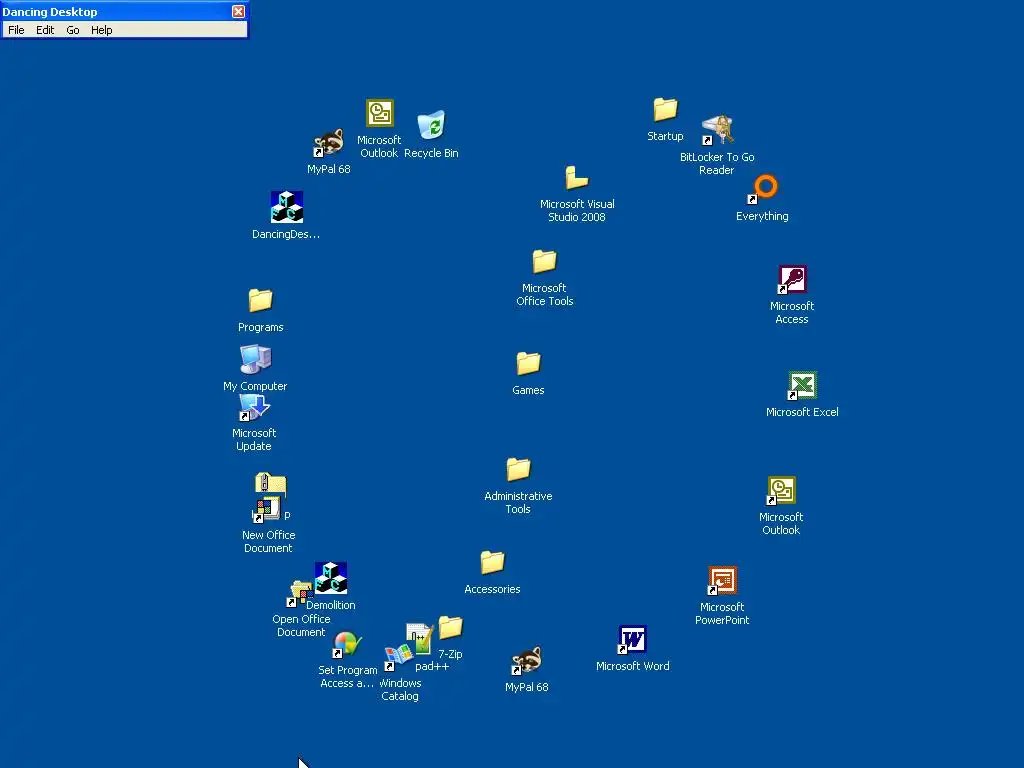Select the Recycle Bin icon

click(431, 125)
